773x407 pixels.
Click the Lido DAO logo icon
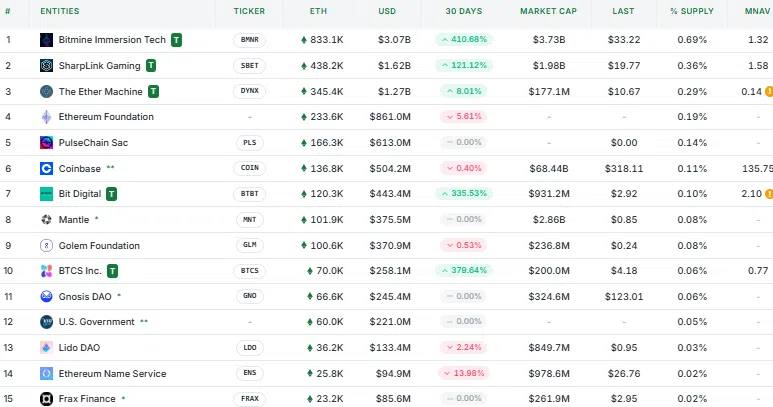click(x=46, y=347)
